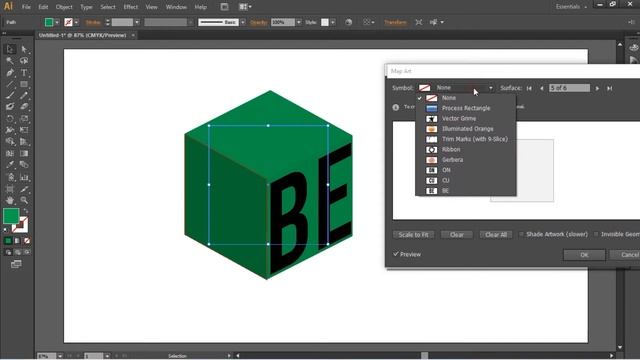Set paint to Gradient in Tools panel
Screen dimensions: 640x360
(17, 241)
